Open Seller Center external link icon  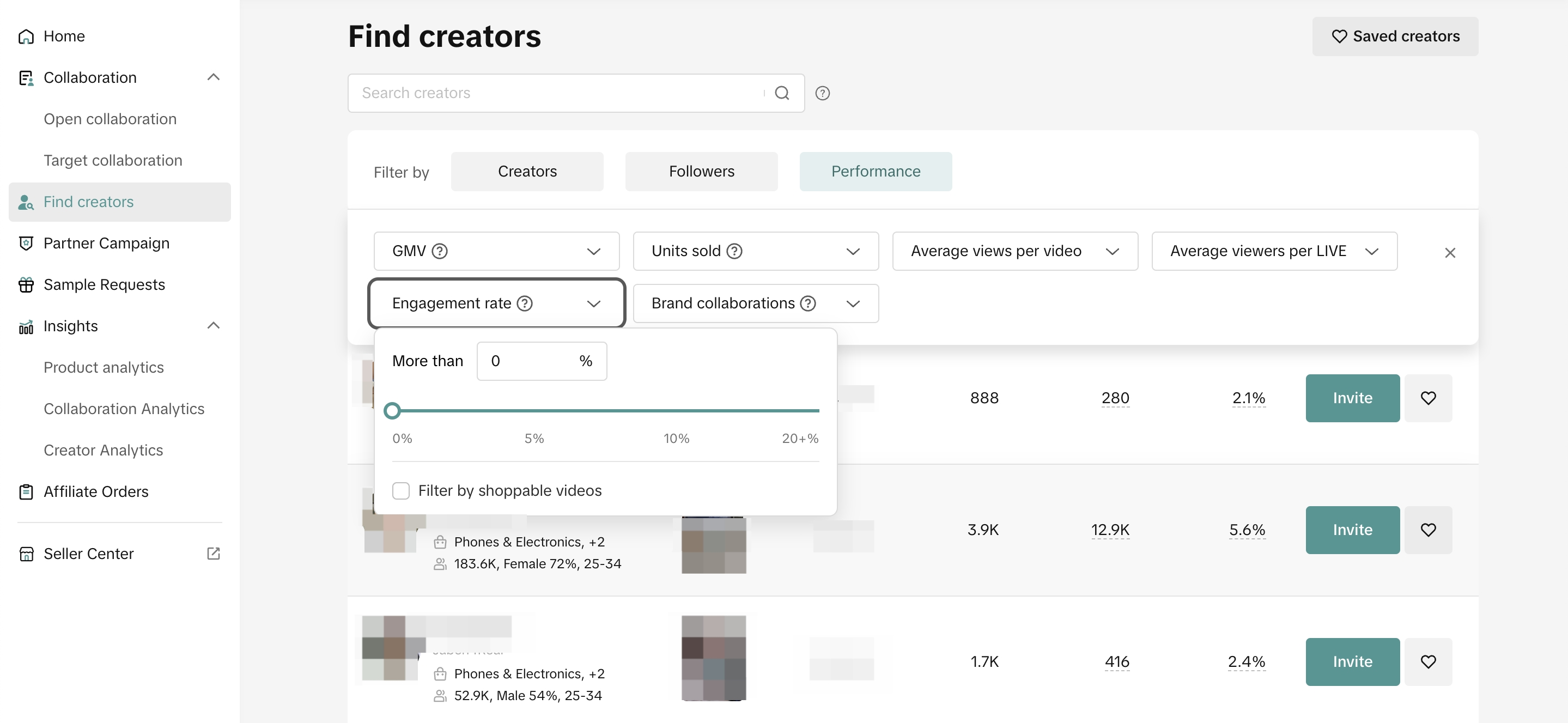click(x=213, y=553)
